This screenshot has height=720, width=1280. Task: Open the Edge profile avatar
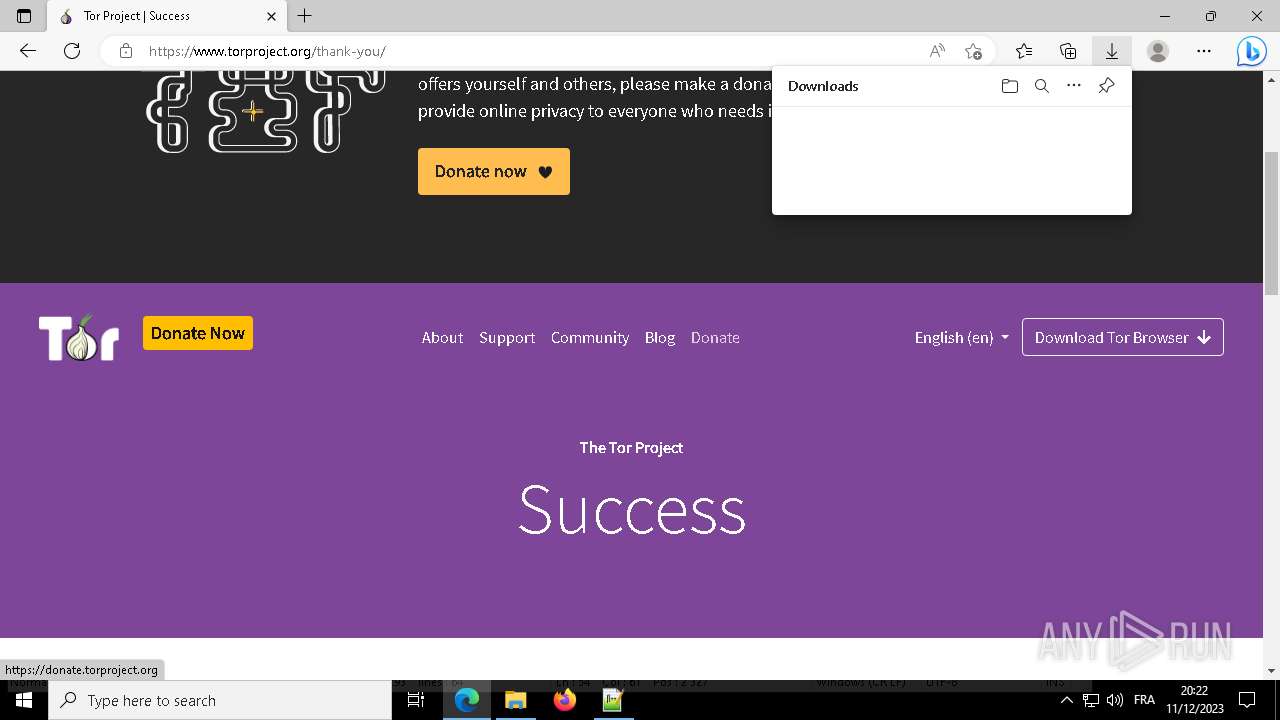pos(1158,51)
